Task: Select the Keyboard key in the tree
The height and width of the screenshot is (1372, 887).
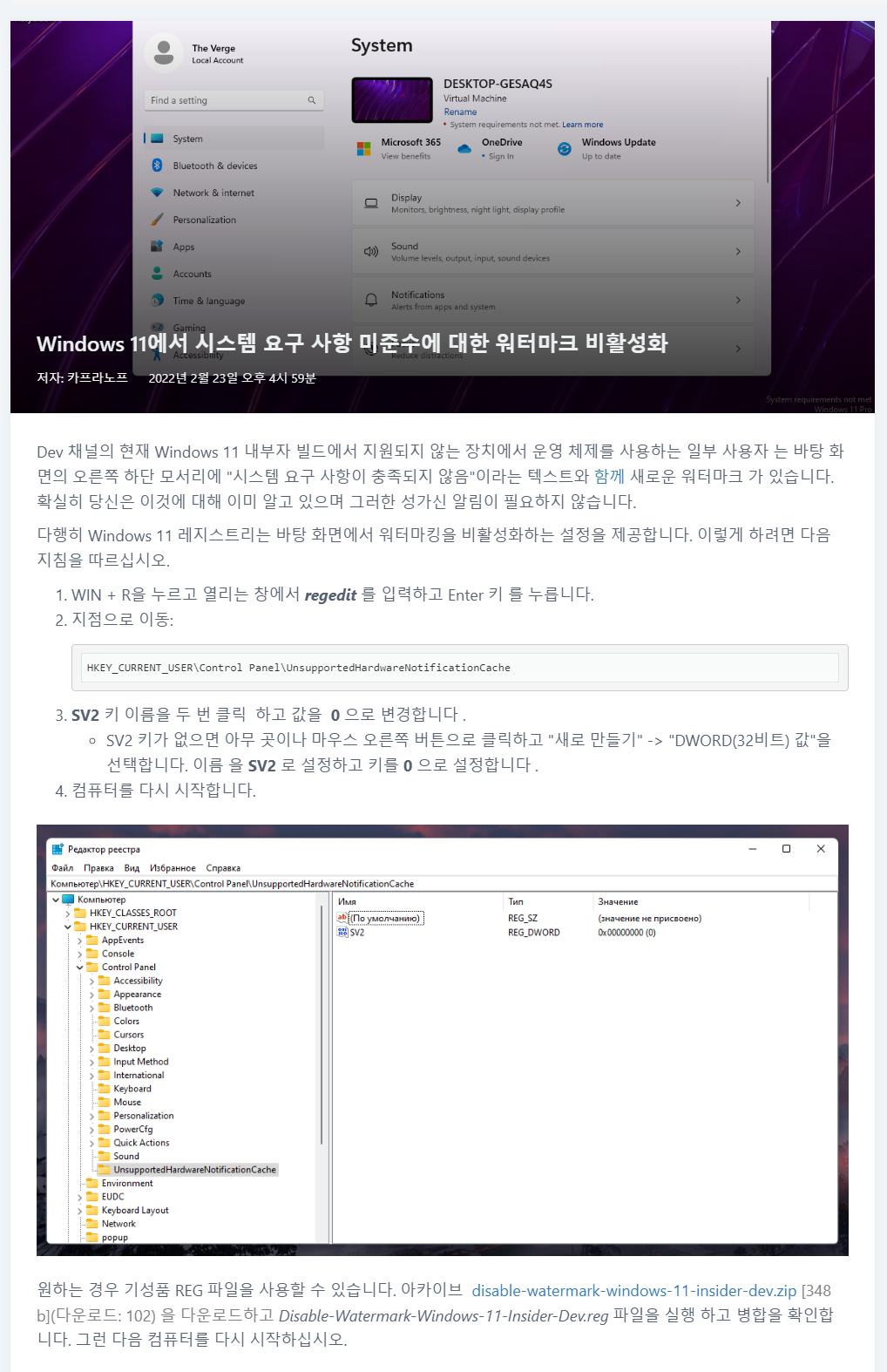Action: click(132, 1089)
